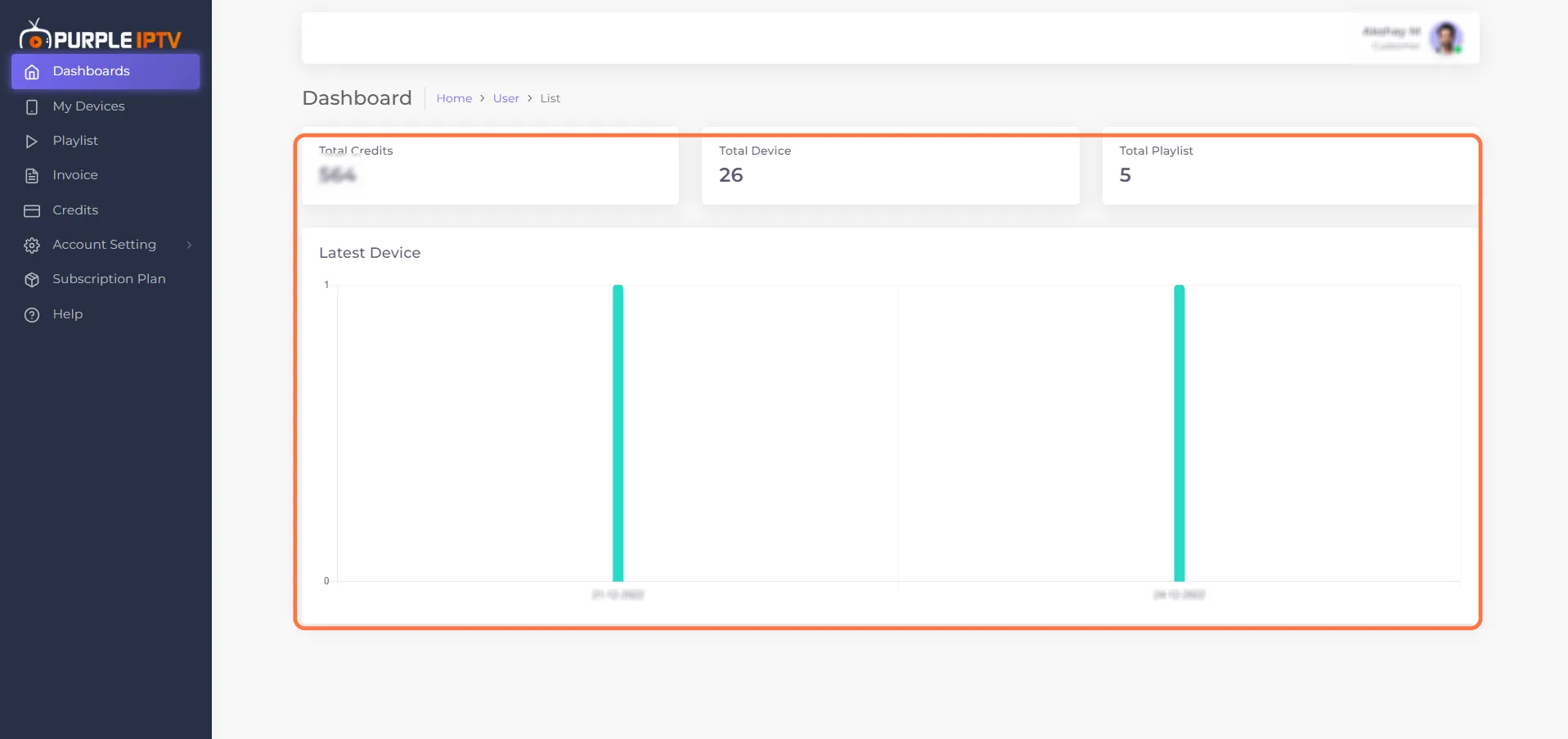Click the Total Device value 26
Image resolution: width=1568 pixels, height=739 pixels.
pyautogui.click(x=731, y=175)
